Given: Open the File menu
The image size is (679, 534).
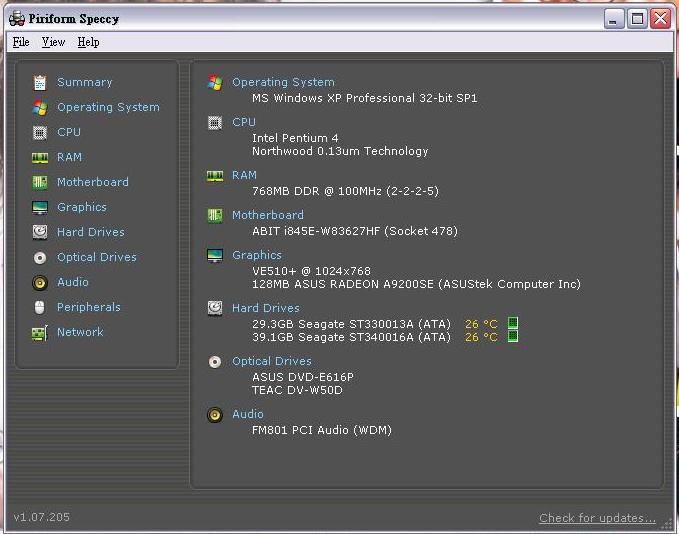Looking at the screenshot, I should point(21,42).
